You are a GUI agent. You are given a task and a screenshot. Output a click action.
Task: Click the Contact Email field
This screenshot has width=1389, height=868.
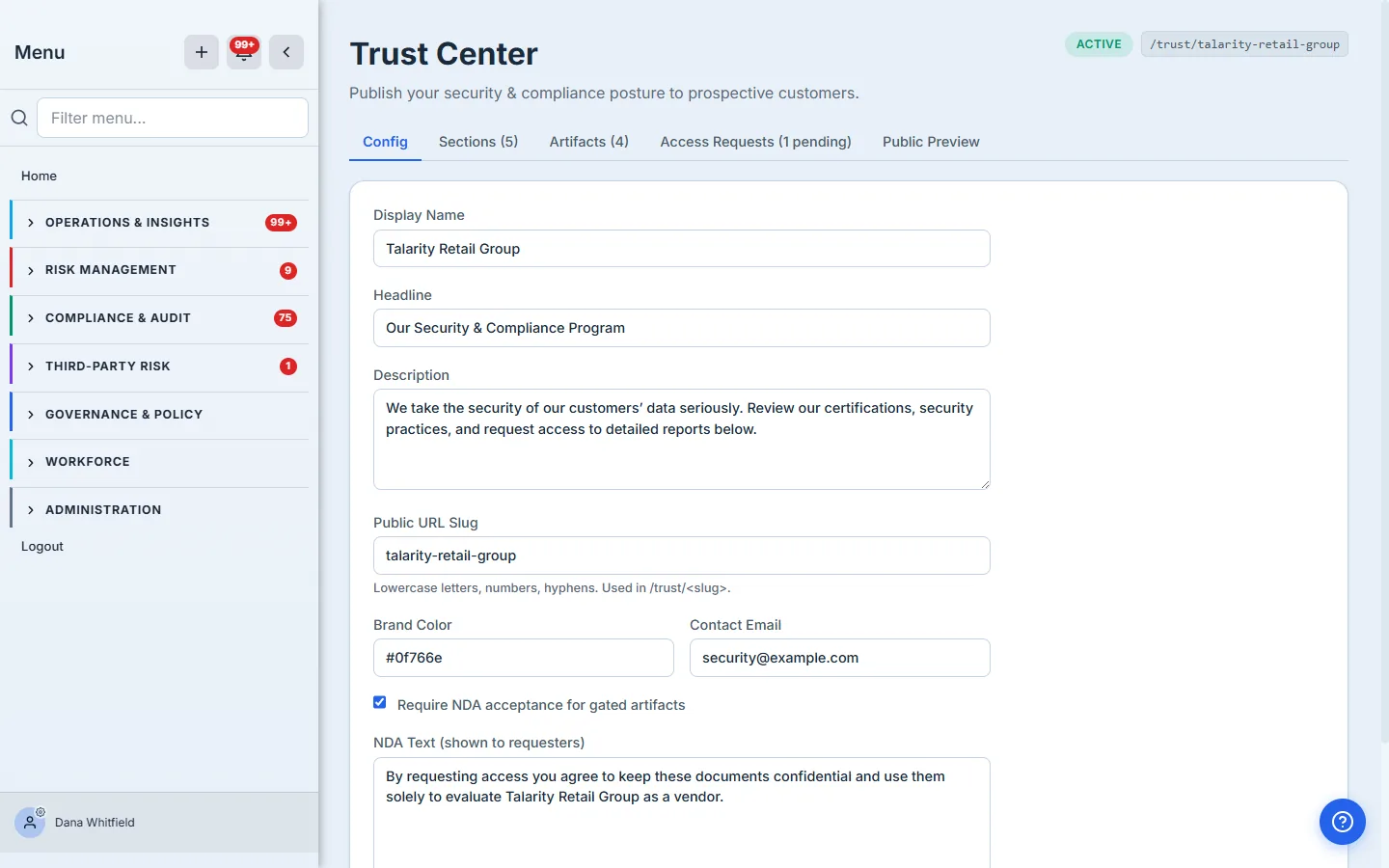[x=840, y=658]
